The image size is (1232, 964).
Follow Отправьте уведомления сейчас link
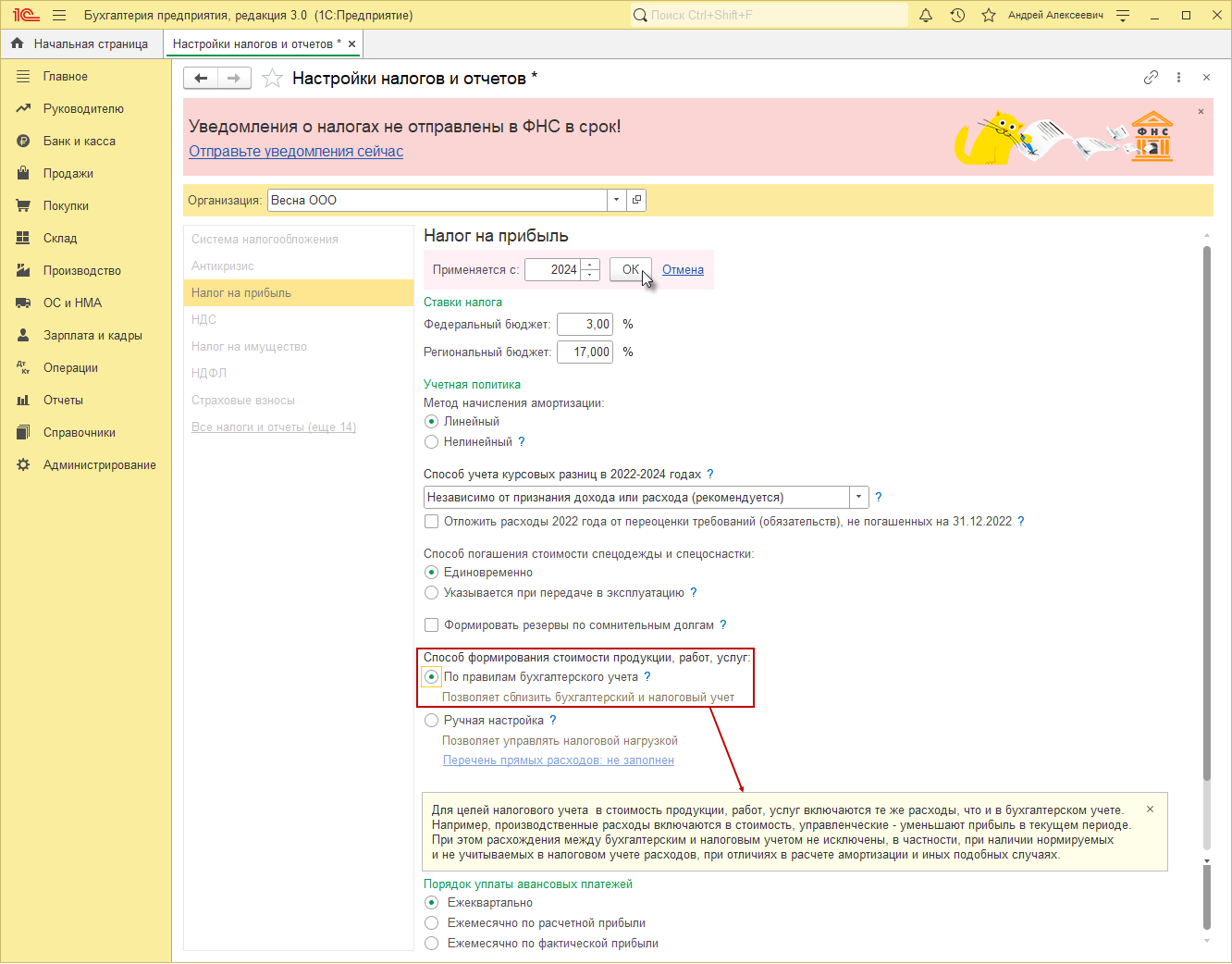(296, 151)
